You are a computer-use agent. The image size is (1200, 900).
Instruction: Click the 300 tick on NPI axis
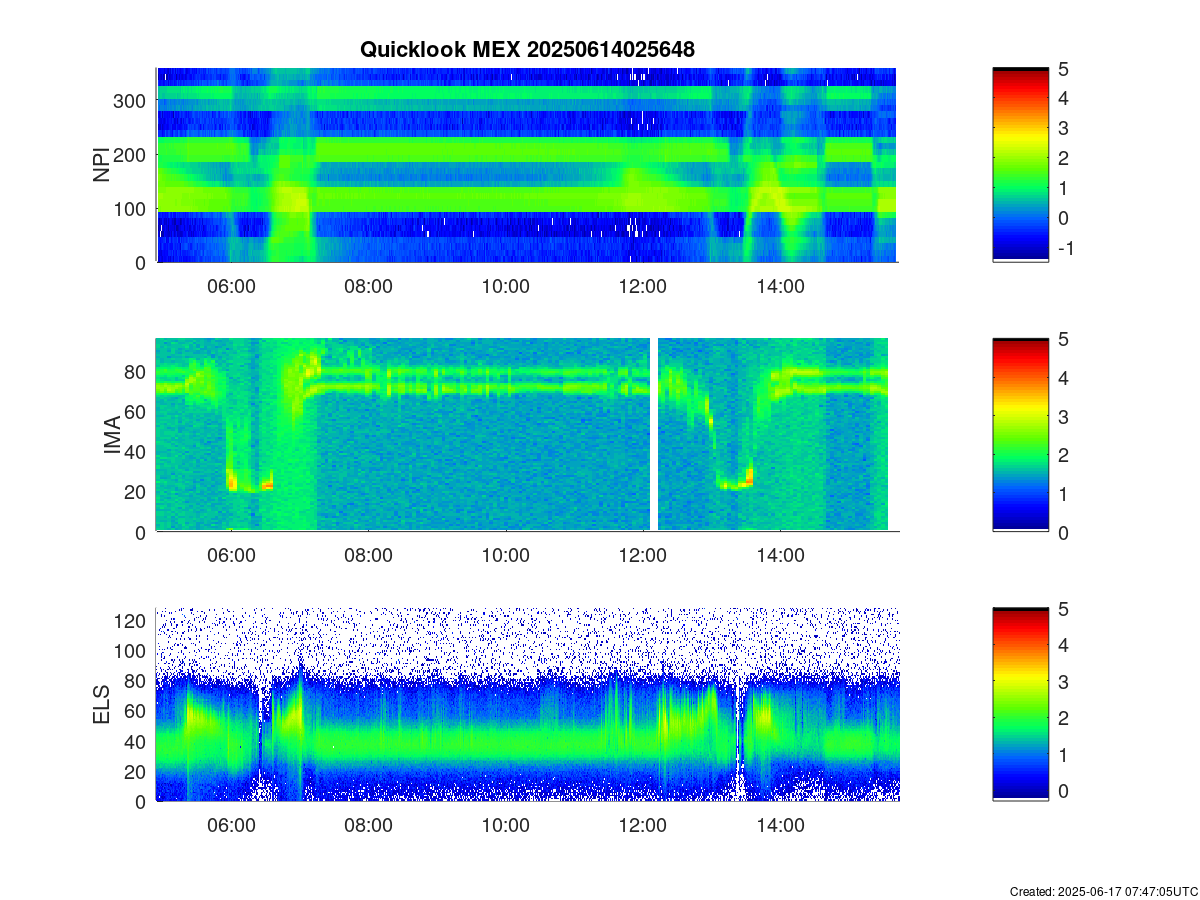pos(132,101)
